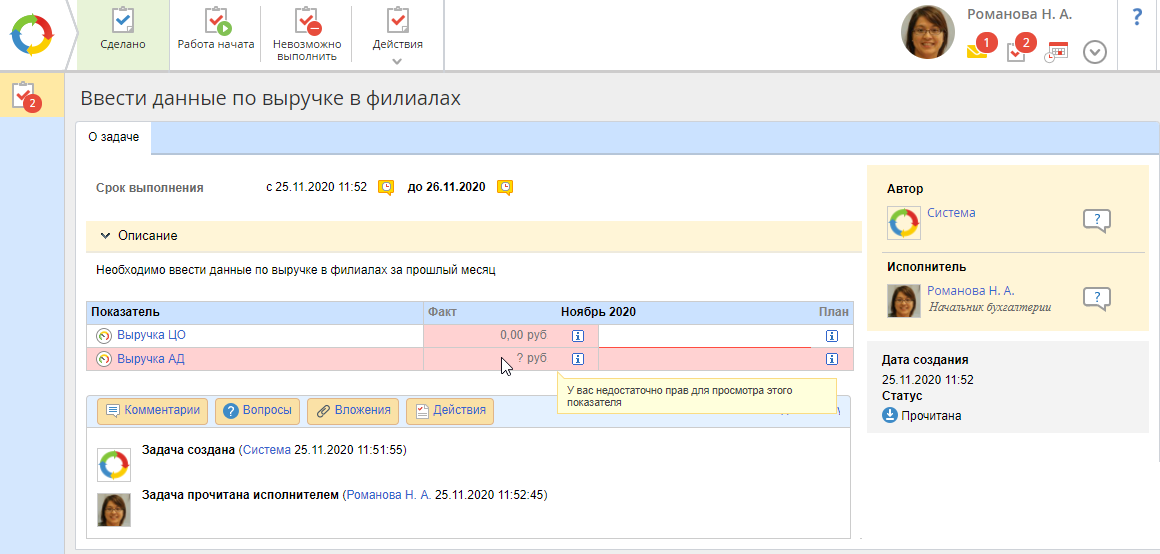Click the plan input field for Выручка ЦО
This screenshot has width=1160, height=554.
(705, 336)
